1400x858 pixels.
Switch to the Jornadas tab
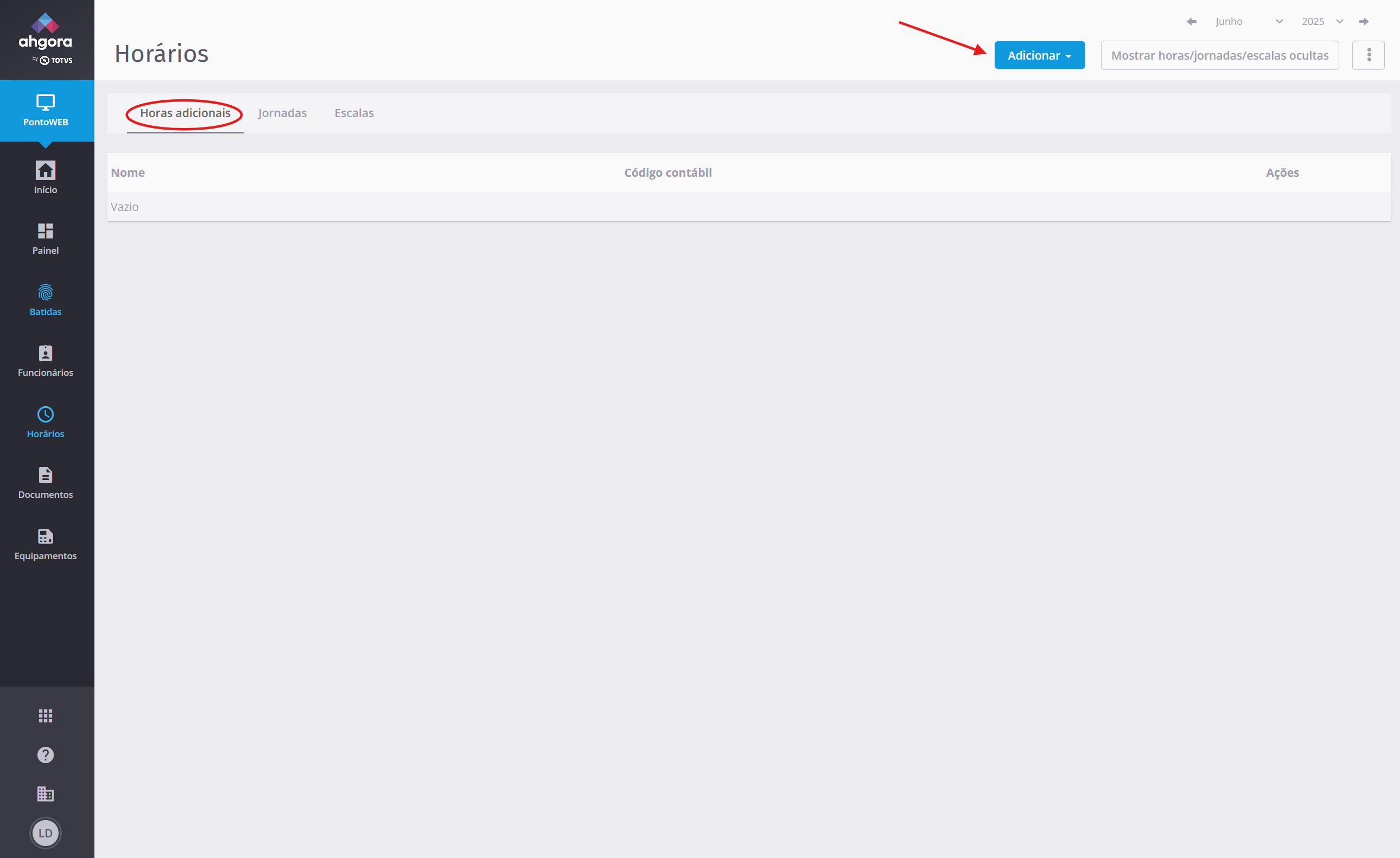pos(282,113)
